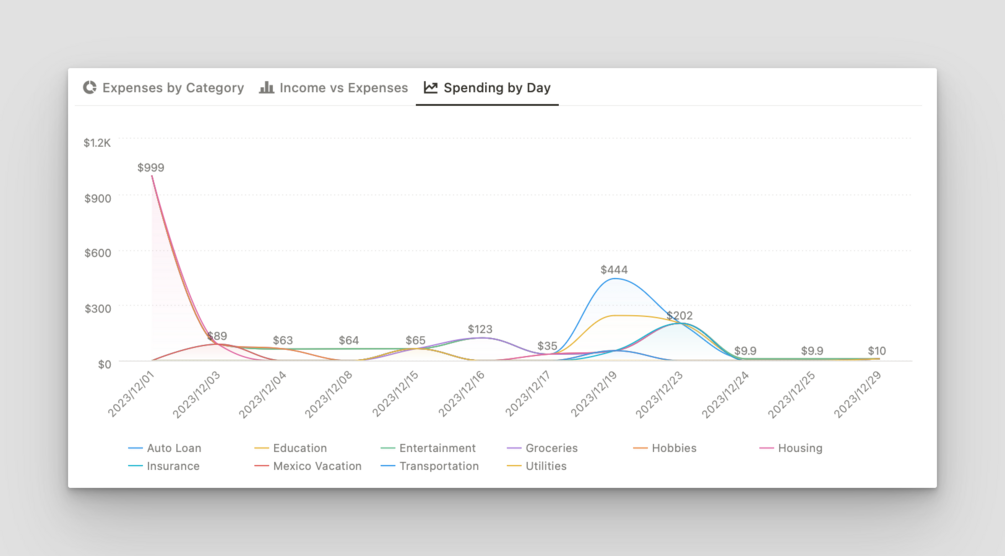Click the bar chart icon
This screenshot has height=556, width=1005.
[x=267, y=88]
